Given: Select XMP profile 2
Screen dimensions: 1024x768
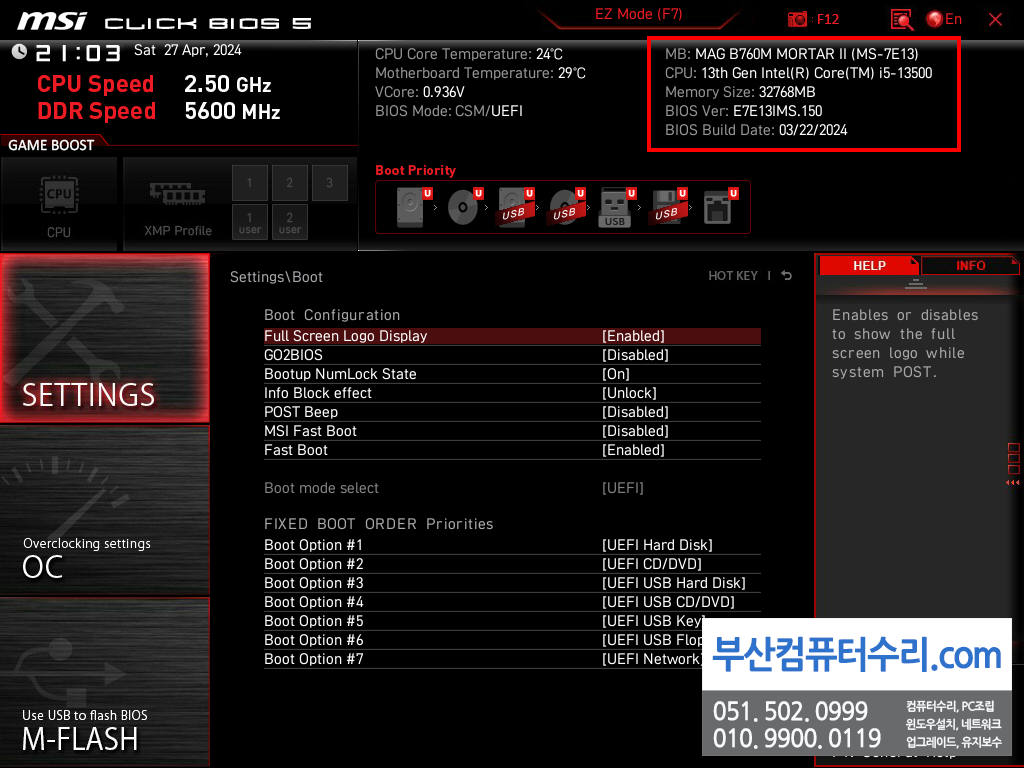Looking at the screenshot, I should pos(289,183).
